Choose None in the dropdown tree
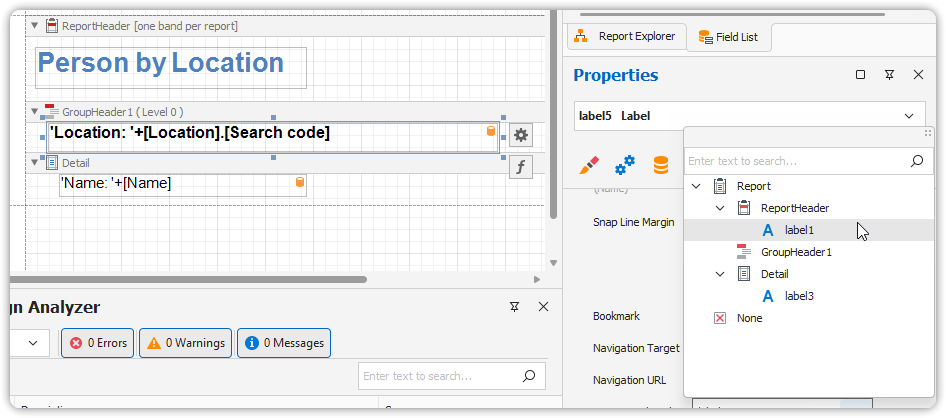Image resolution: width=946 pixels, height=418 pixels. click(x=749, y=318)
